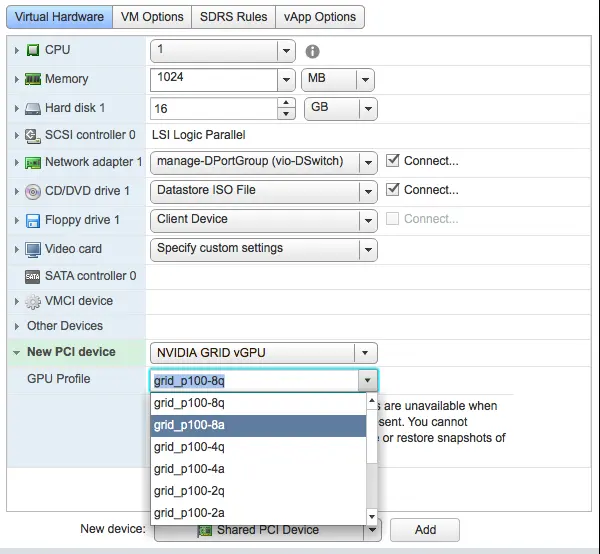Switch to the vApp Options tab

(x=320, y=17)
